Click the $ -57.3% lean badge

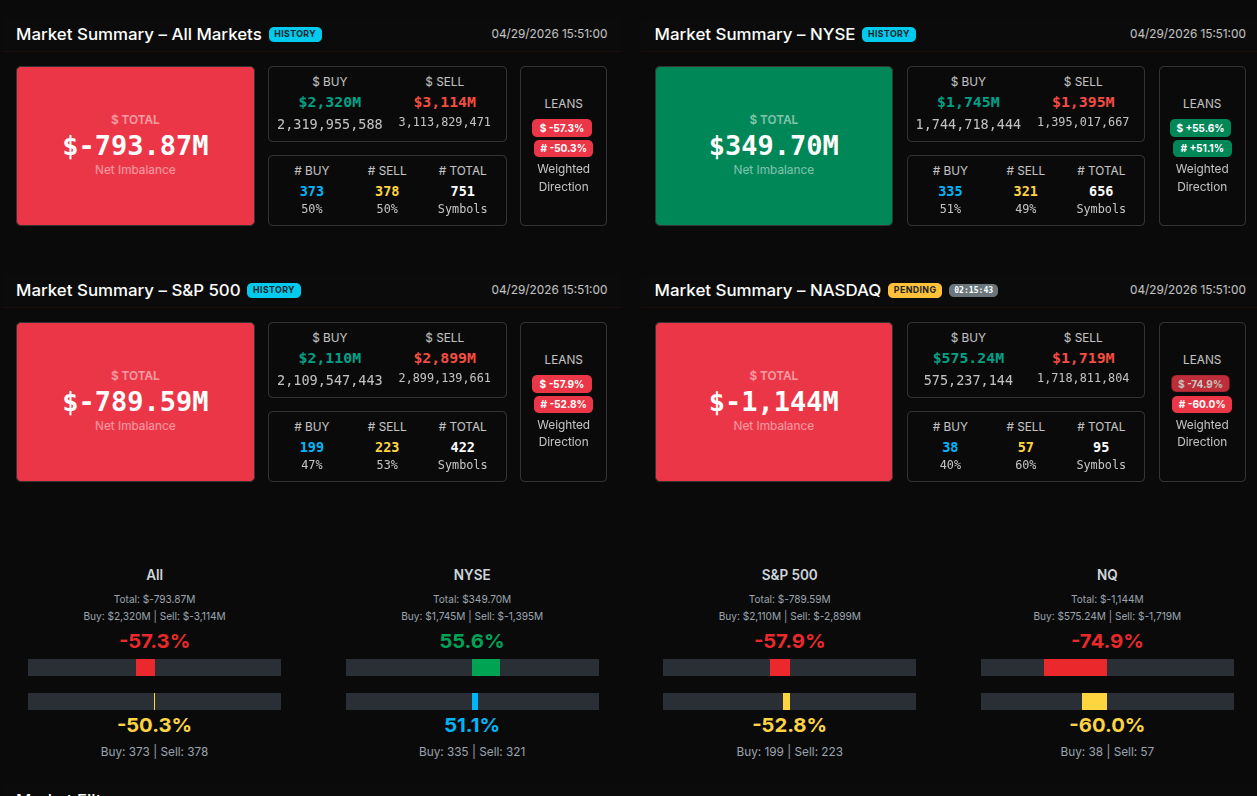click(562, 128)
